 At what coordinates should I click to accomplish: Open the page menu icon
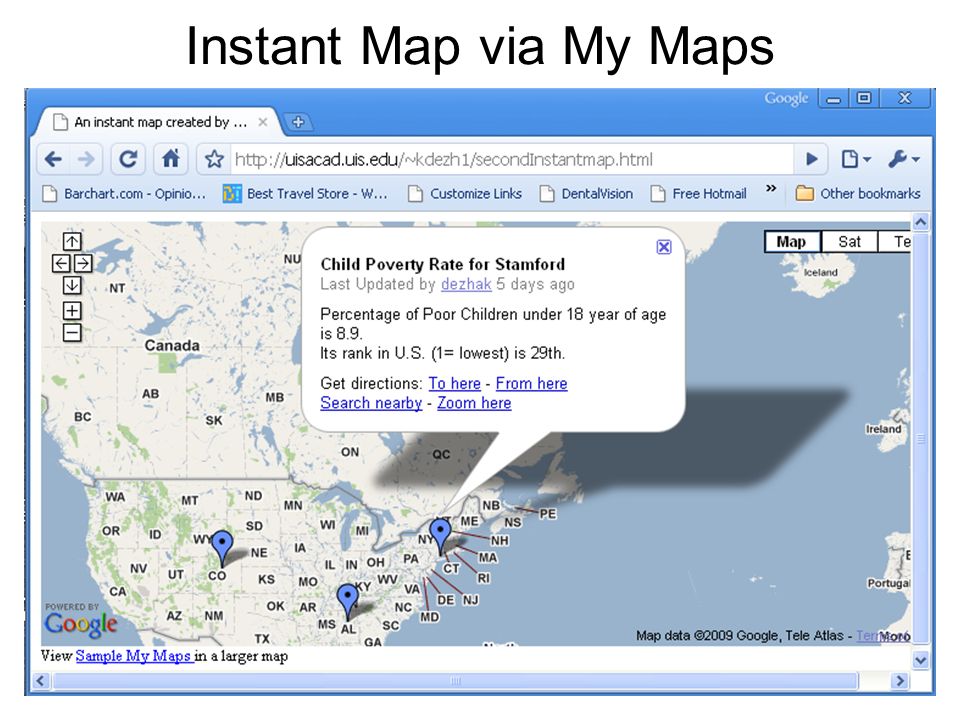tap(855, 160)
